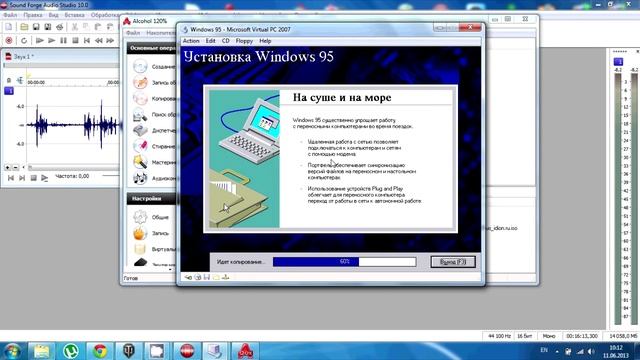This screenshot has width=640, height=360.
Task: Click the horizontal scrollbar under the waveform
Action: 73,167
